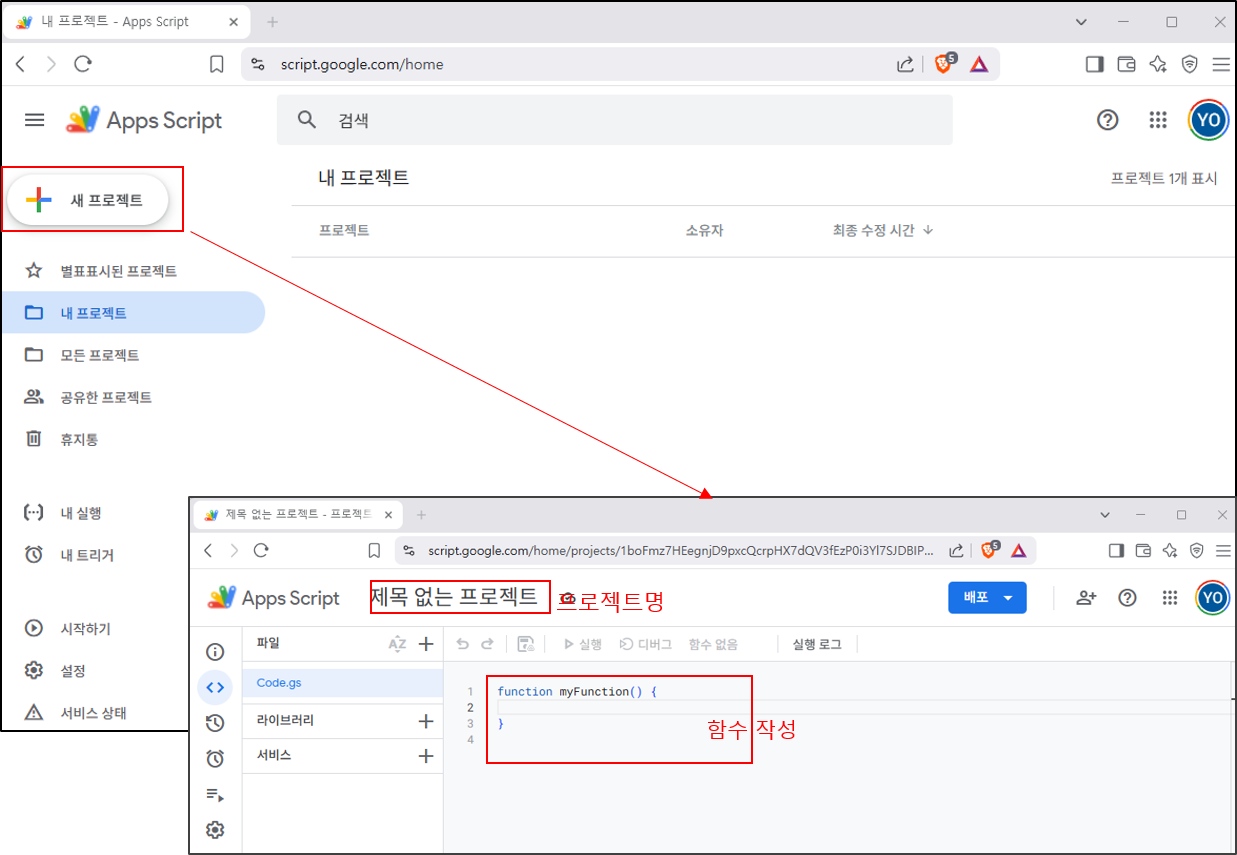Click the search field labeled 검색

point(614,120)
